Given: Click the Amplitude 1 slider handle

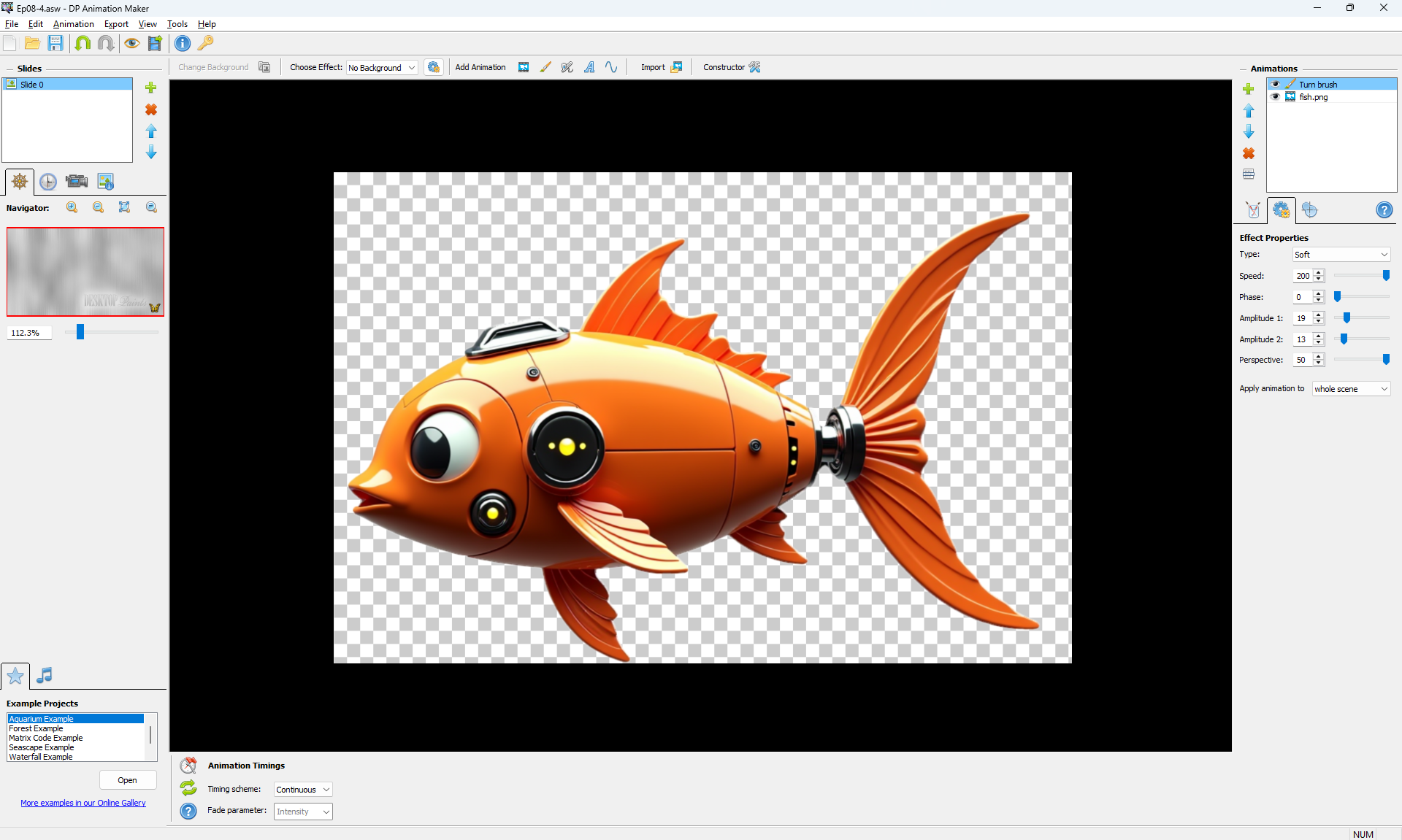Looking at the screenshot, I should coord(1347,318).
